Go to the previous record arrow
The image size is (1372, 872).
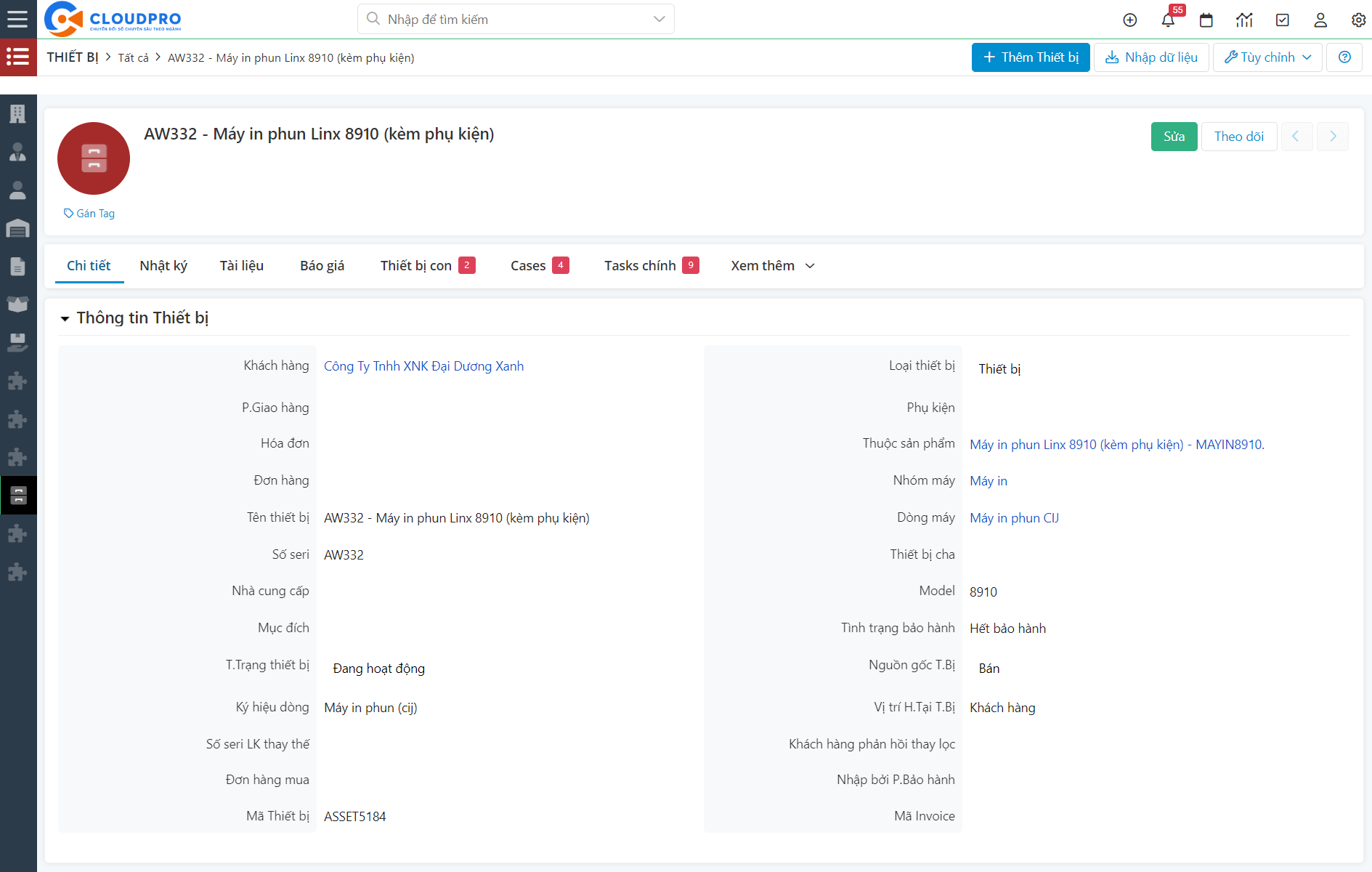1296,137
